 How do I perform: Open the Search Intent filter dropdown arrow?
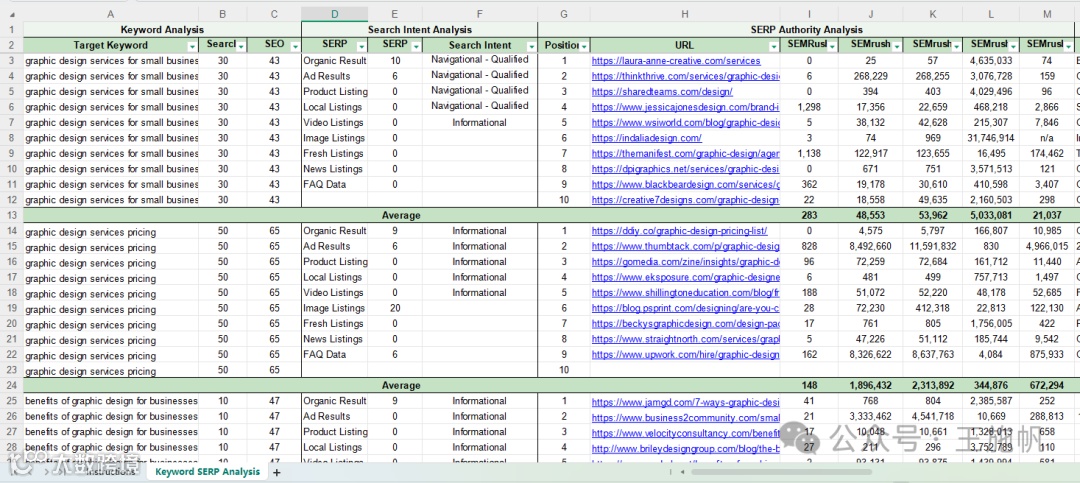click(x=530, y=46)
